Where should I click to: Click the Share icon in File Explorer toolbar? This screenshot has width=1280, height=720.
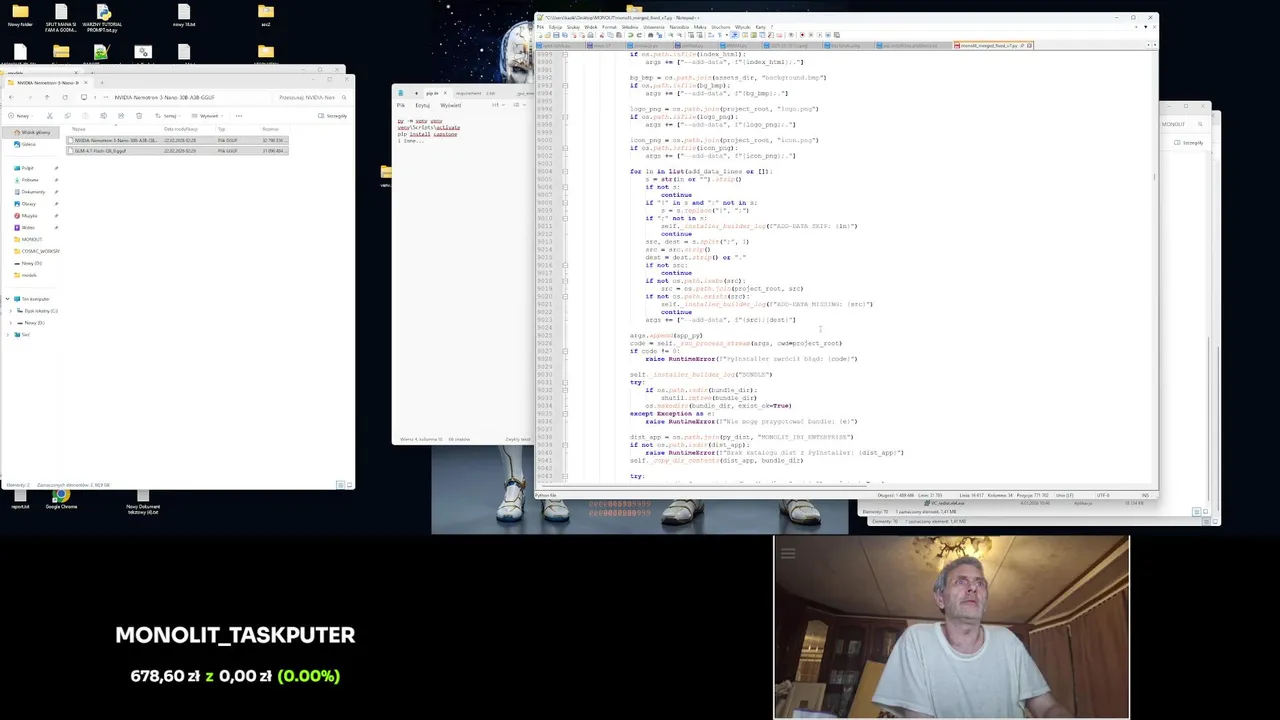(121, 116)
